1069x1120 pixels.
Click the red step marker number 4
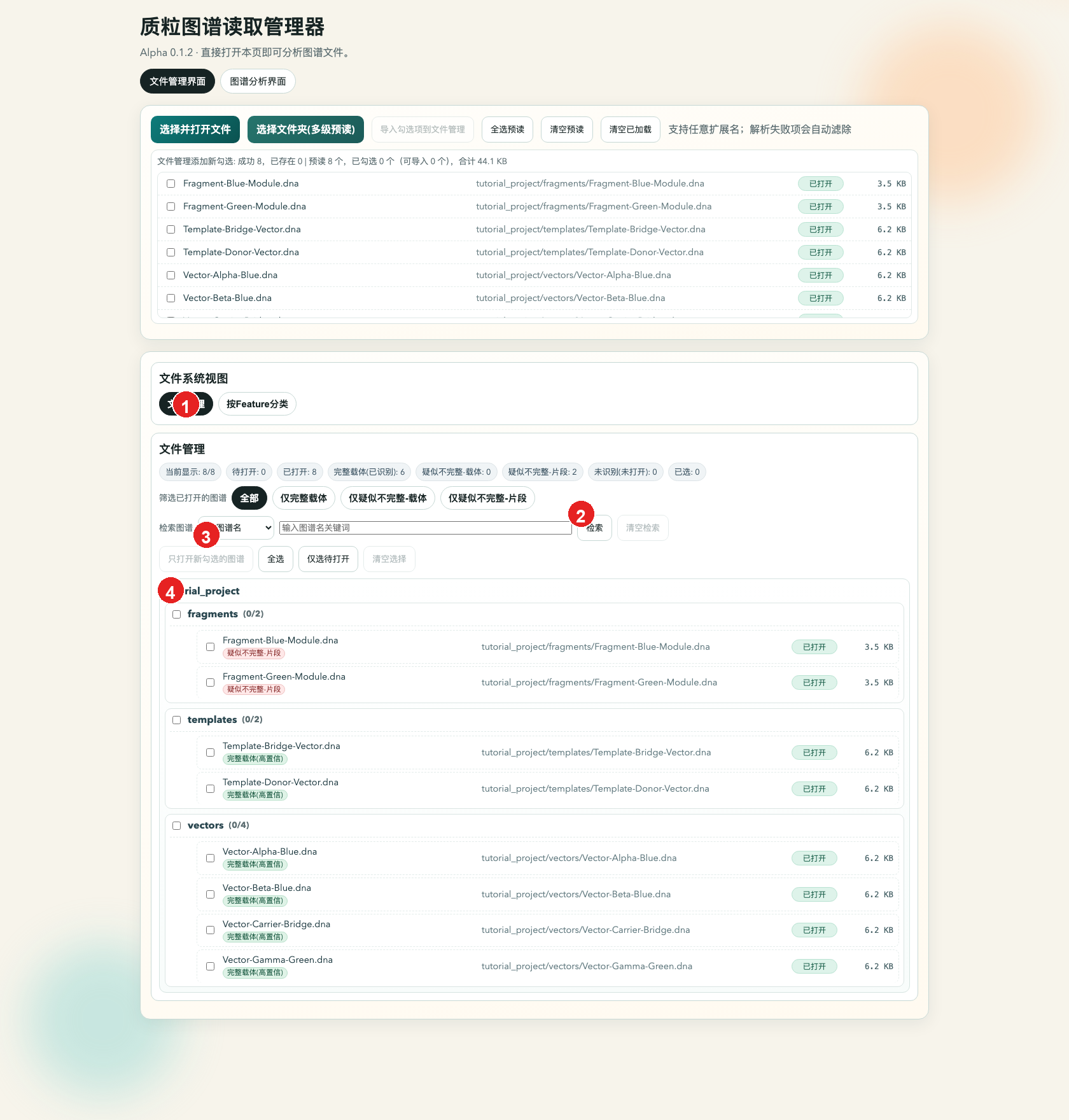[x=170, y=592]
